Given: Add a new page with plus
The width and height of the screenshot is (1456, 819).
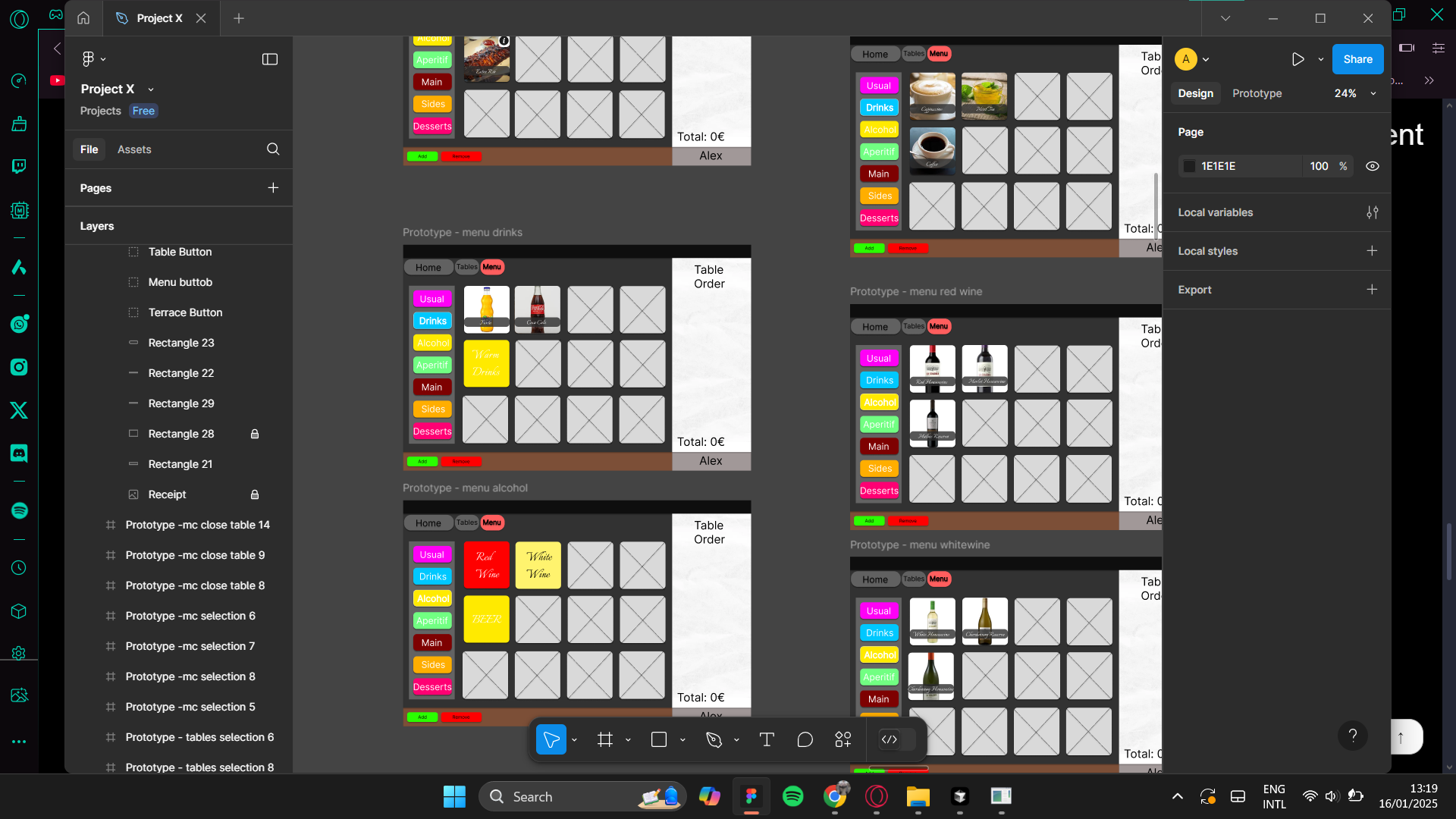Looking at the screenshot, I should (x=273, y=188).
